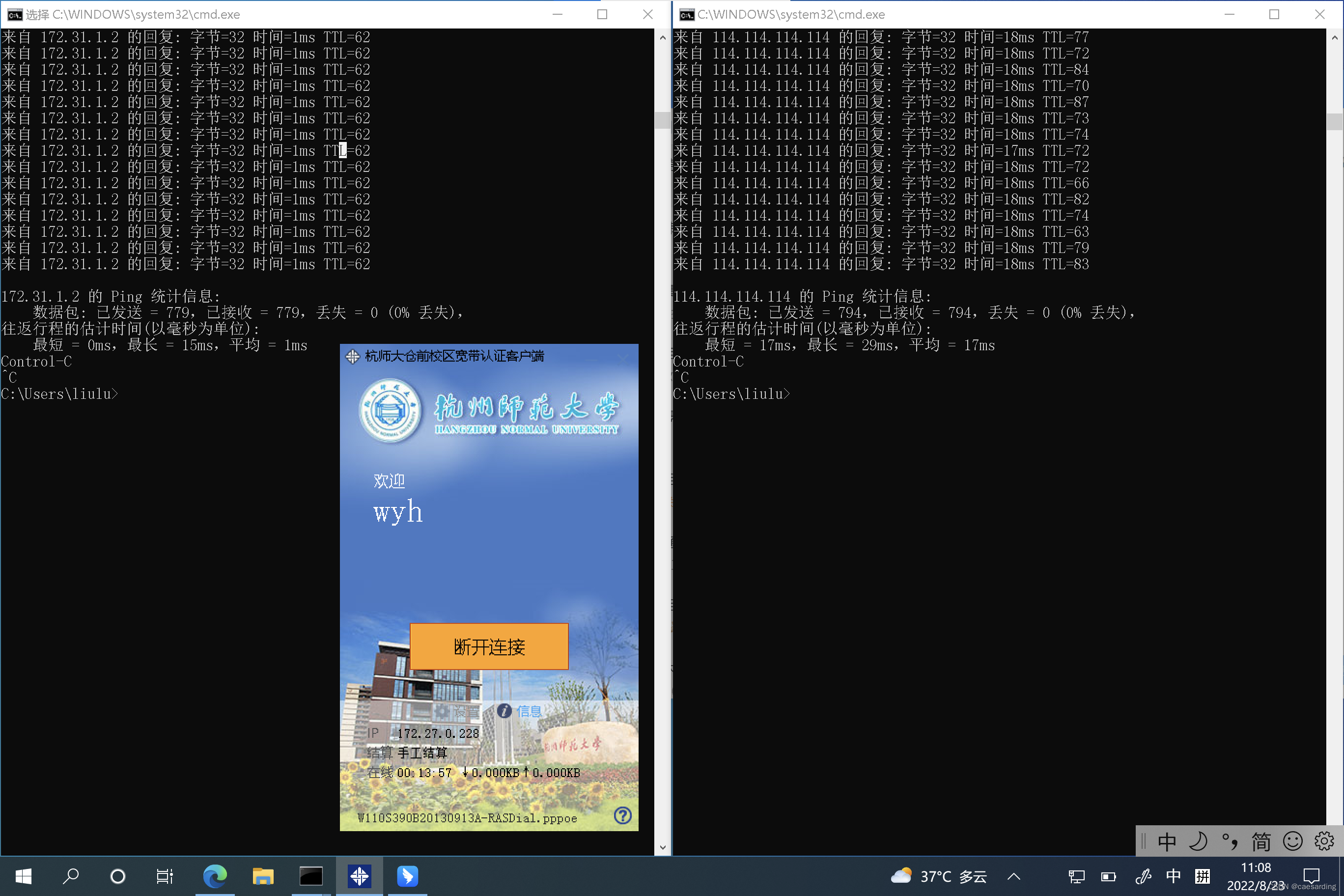This screenshot has width=1344, height=896.
Task: Toggle Chinese punctuation mode on IME bar
Action: coord(1229,841)
